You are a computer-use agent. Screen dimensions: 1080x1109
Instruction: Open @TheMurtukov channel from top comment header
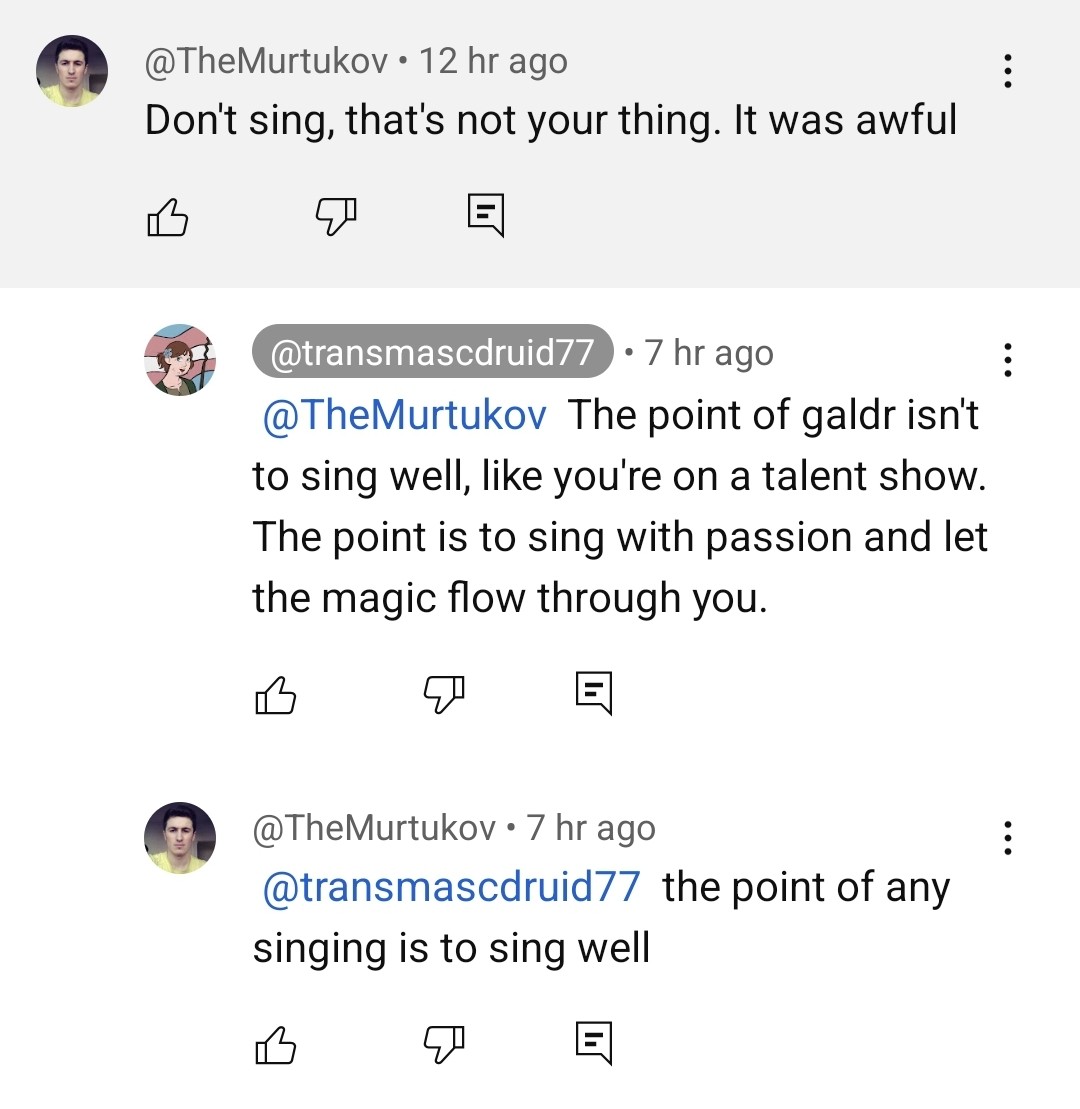(x=266, y=62)
